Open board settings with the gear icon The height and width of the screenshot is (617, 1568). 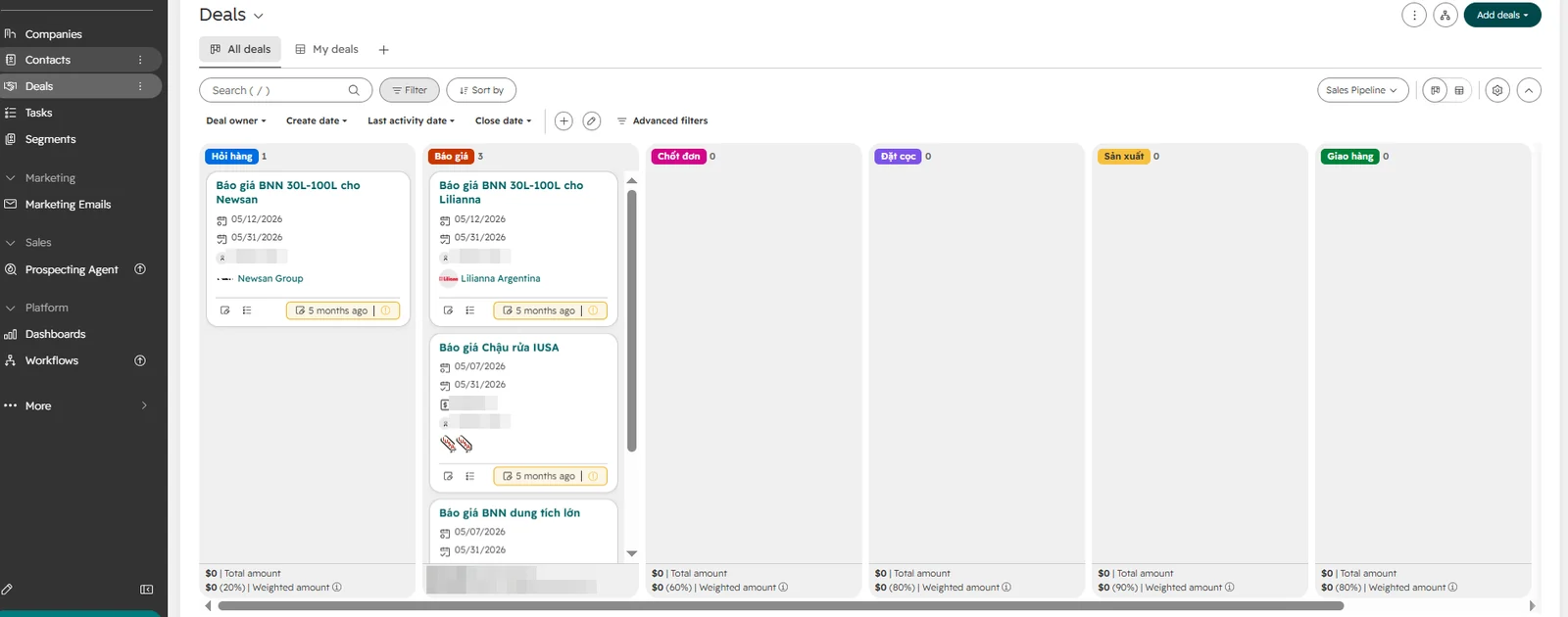pos(1497,90)
